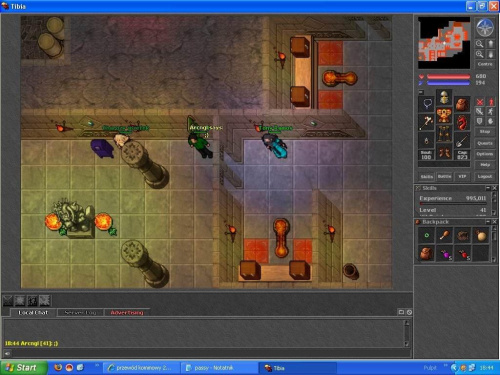Select the axe weapon slot
This screenshot has width=500, height=375.
(x=426, y=123)
